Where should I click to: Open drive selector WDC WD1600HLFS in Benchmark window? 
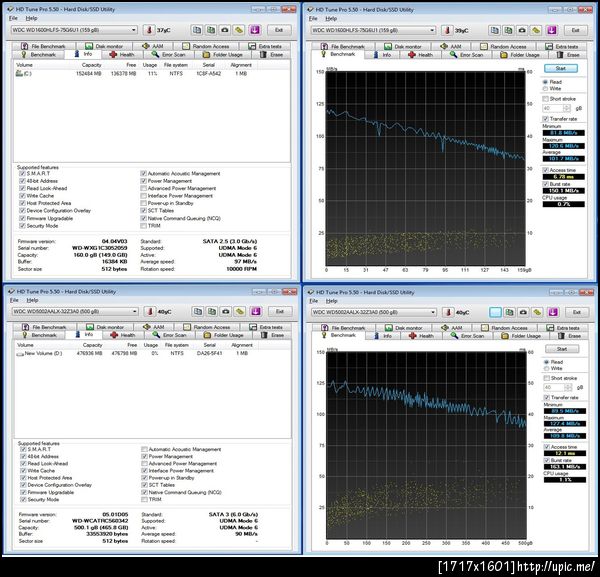(x=373, y=30)
